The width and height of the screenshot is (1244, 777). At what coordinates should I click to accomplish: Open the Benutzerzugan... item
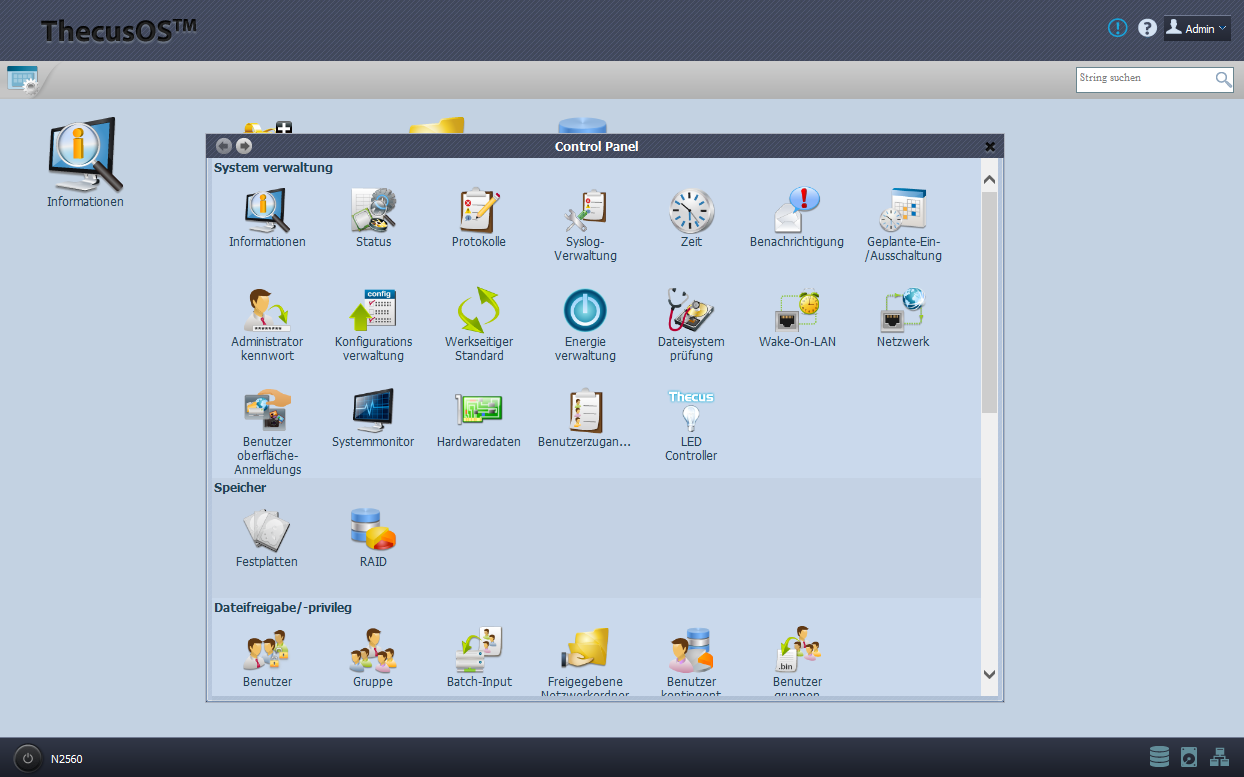[x=585, y=418]
